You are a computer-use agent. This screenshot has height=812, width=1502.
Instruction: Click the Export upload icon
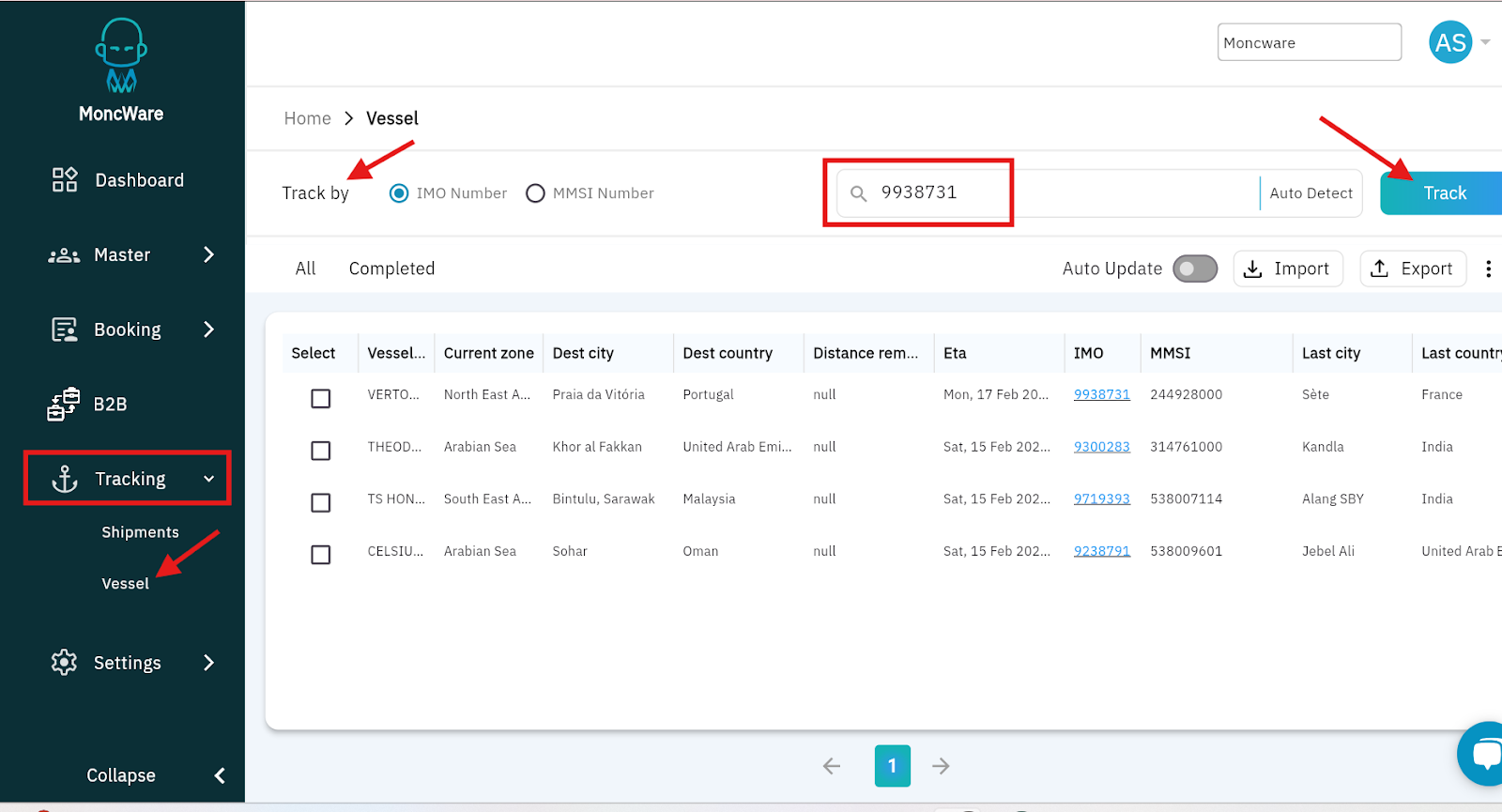1379,268
